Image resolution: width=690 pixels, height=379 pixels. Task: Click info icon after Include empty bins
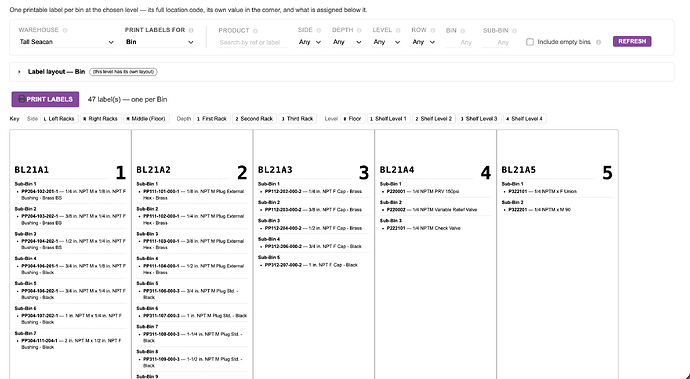click(x=598, y=42)
